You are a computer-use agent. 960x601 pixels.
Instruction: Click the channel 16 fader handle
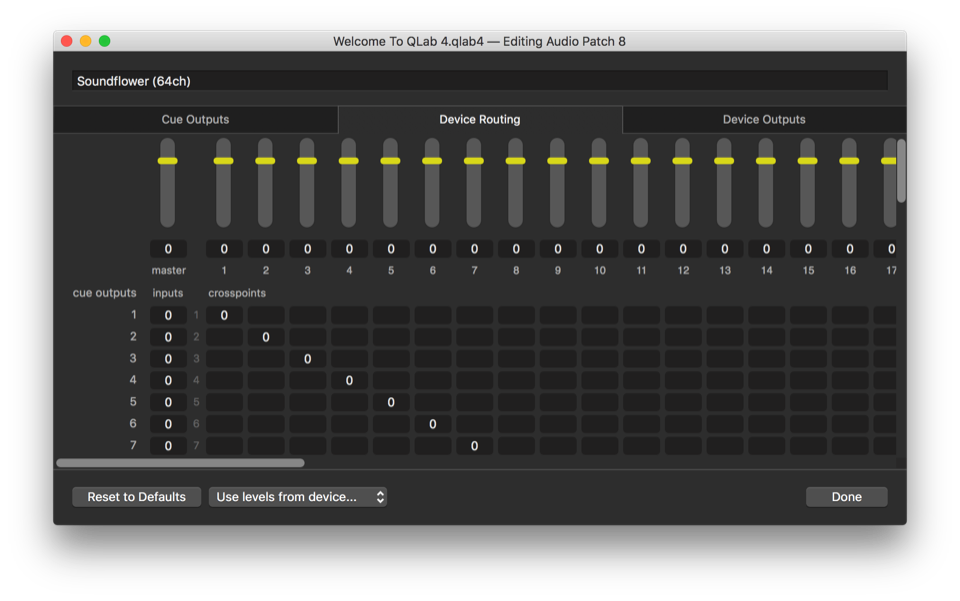click(x=849, y=161)
